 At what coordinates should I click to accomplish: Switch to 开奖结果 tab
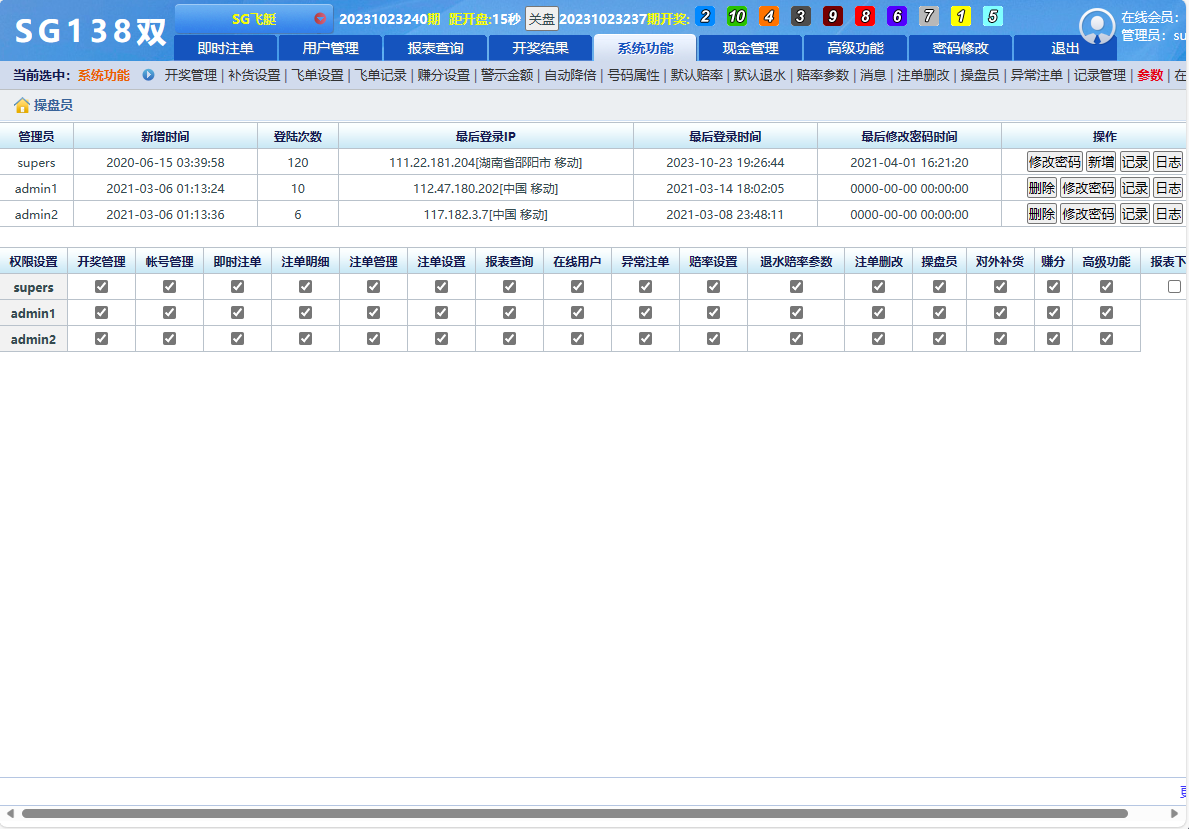540,48
